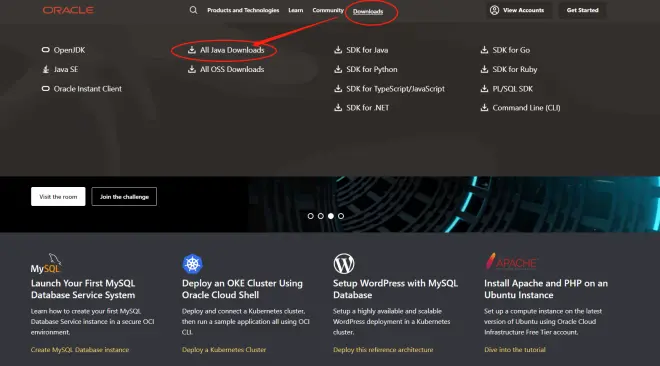This screenshot has width=660, height=366.
Task: Click the Apache feather logo
Action: tap(511, 262)
